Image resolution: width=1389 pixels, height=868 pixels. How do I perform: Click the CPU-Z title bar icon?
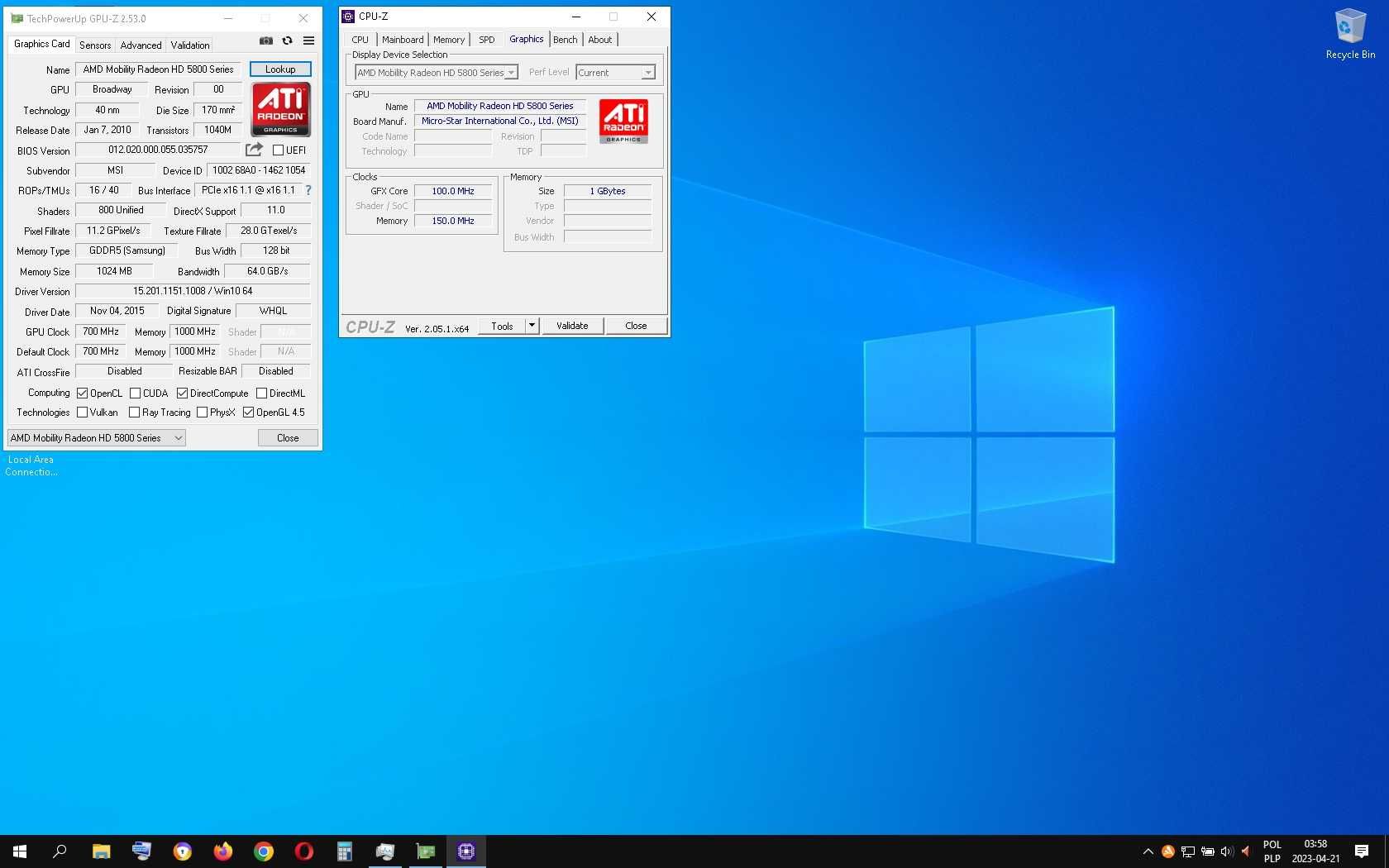click(348, 17)
